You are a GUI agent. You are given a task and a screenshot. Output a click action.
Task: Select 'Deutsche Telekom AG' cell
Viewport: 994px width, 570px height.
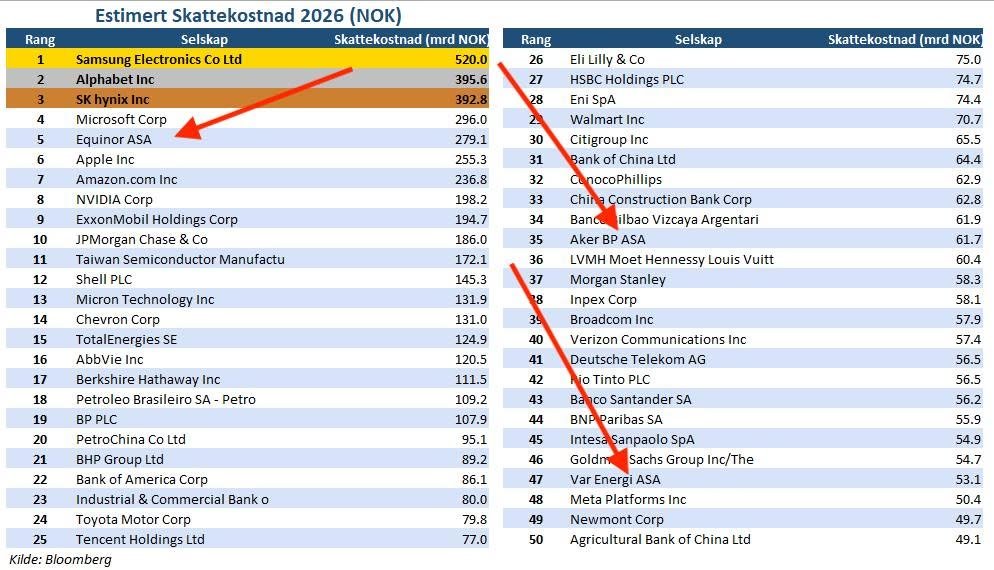(637, 359)
